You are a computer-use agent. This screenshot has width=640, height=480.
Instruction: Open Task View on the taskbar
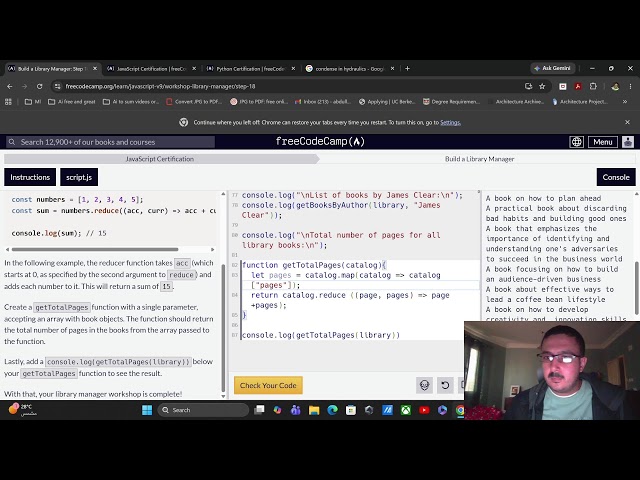point(259,410)
